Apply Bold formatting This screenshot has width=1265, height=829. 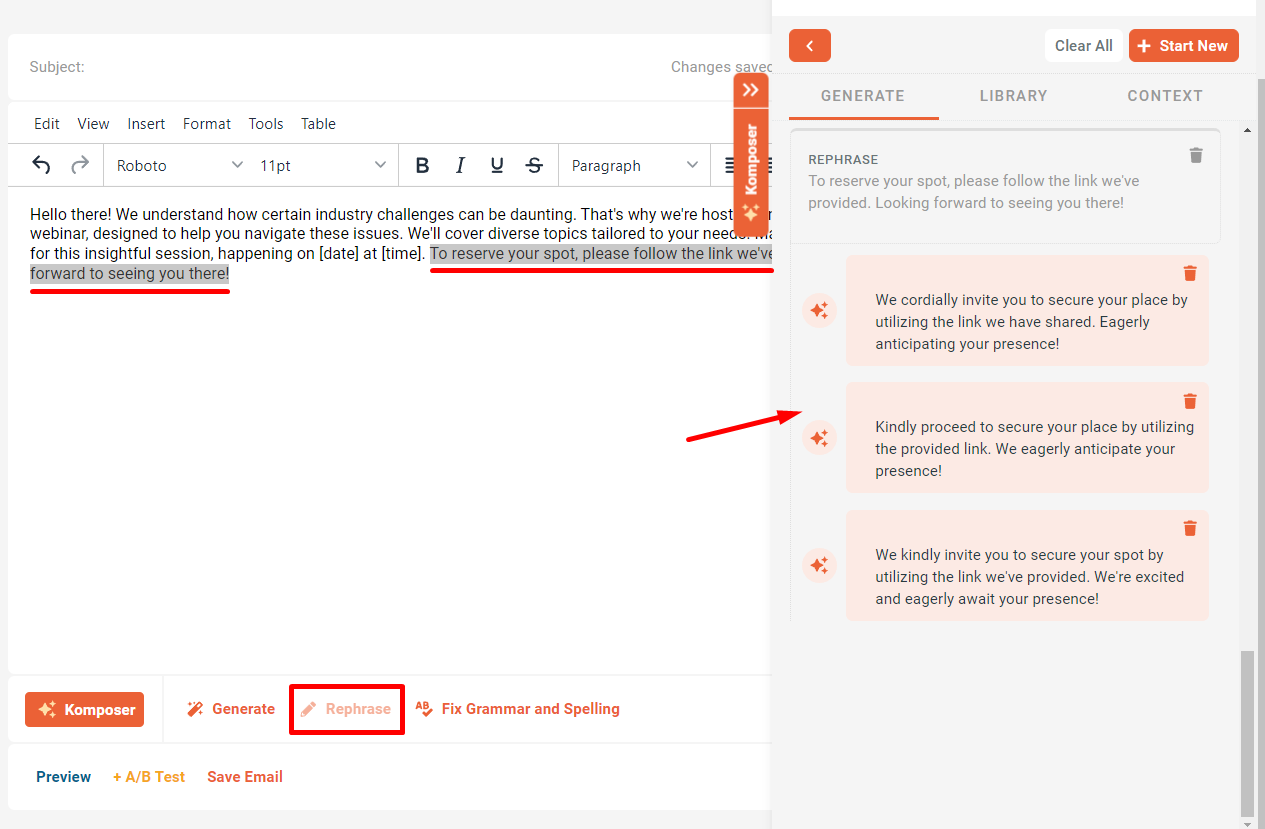pos(422,165)
